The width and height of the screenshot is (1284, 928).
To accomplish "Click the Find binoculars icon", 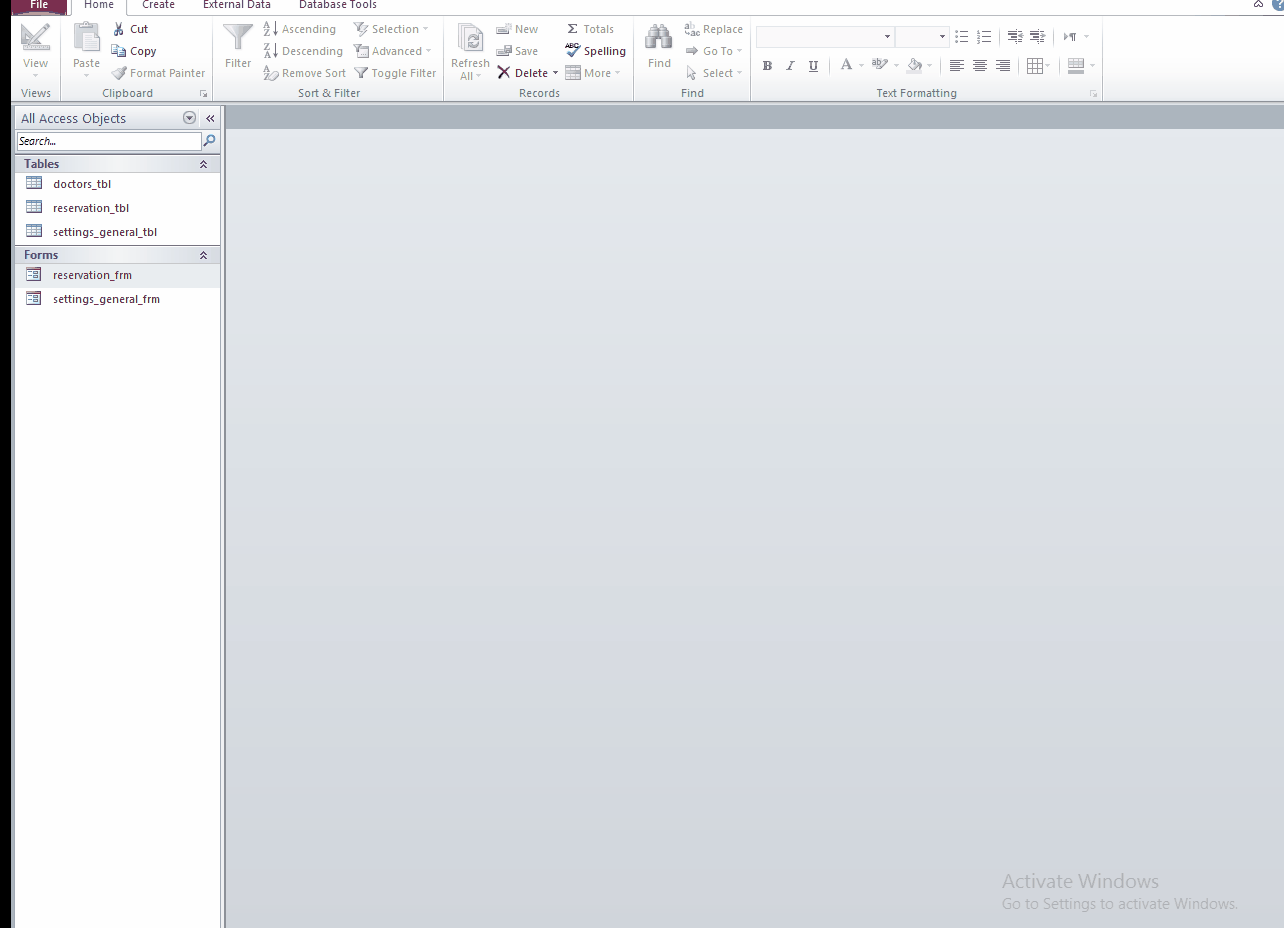I will pyautogui.click(x=659, y=40).
